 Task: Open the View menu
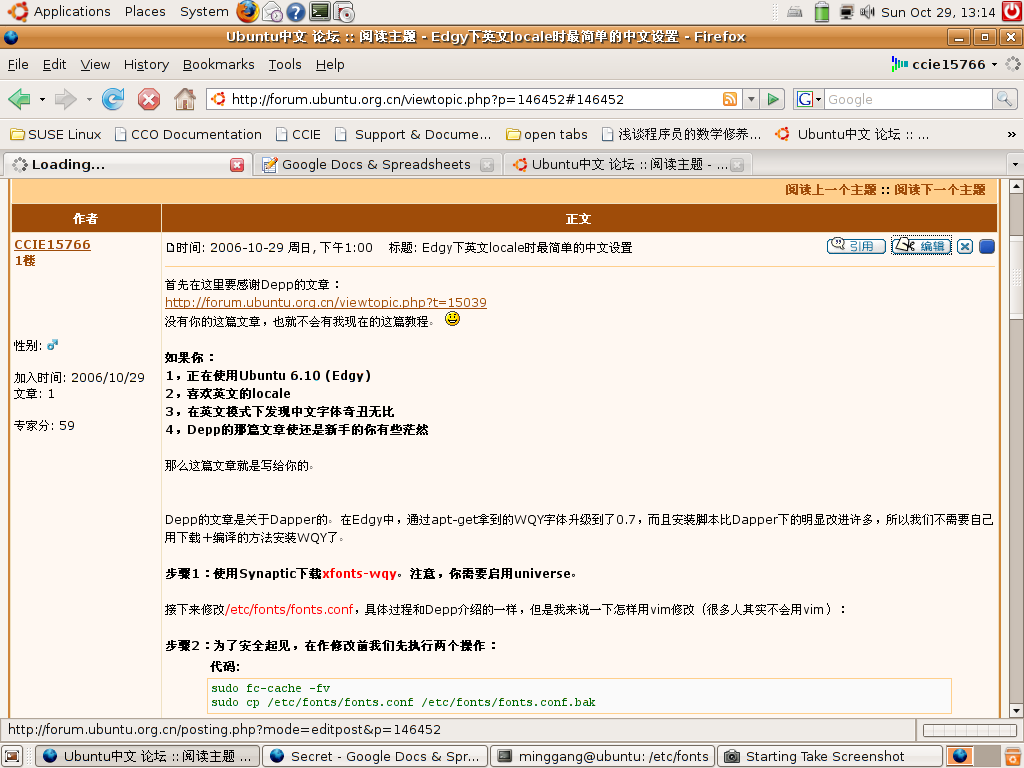click(95, 64)
